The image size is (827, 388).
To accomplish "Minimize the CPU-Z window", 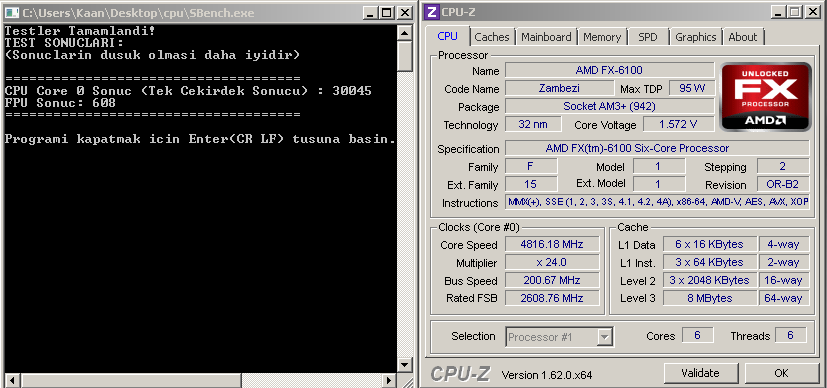I will coord(779,12).
